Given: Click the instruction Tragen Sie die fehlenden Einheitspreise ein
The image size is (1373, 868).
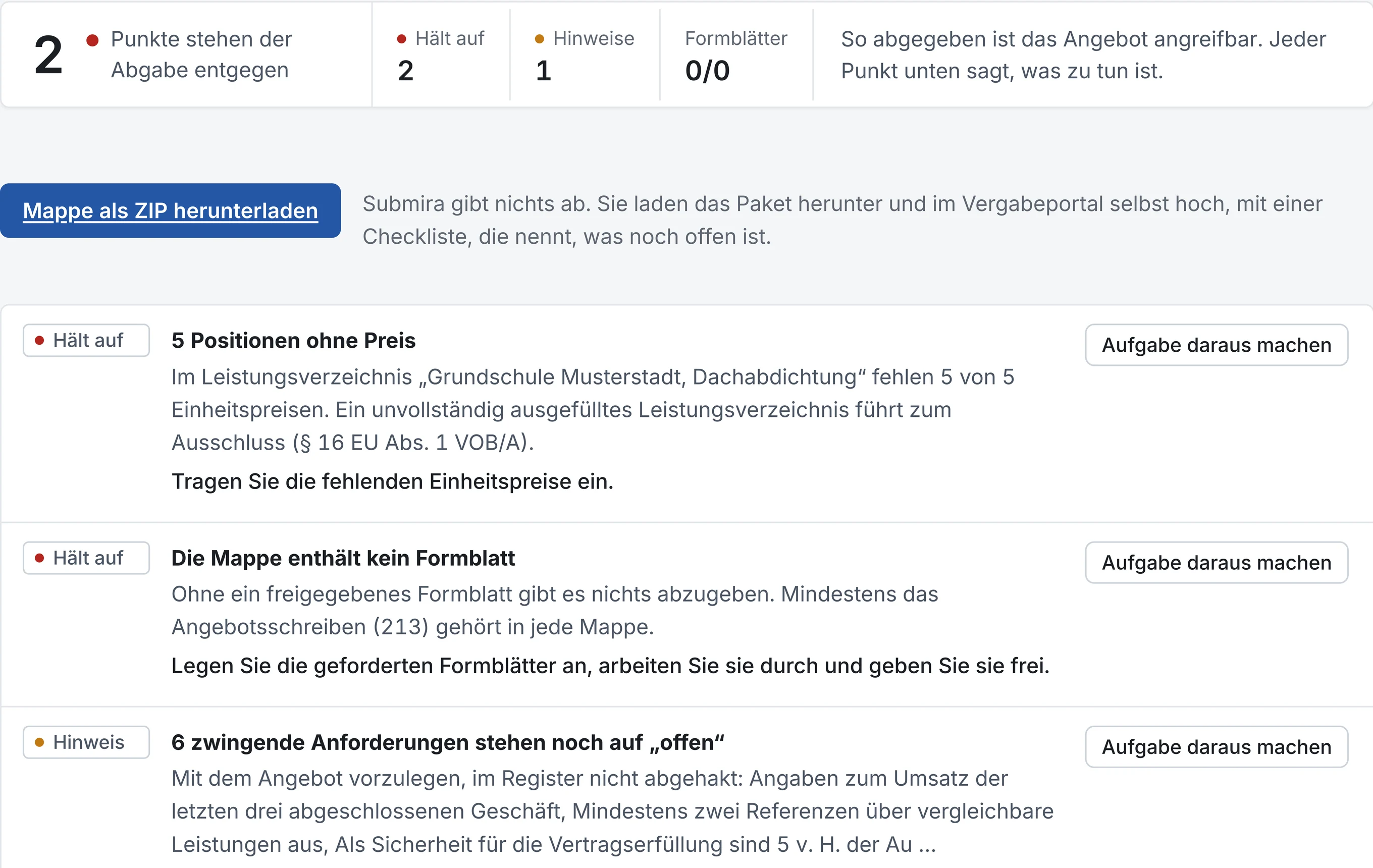Looking at the screenshot, I should click(x=392, y=481).
